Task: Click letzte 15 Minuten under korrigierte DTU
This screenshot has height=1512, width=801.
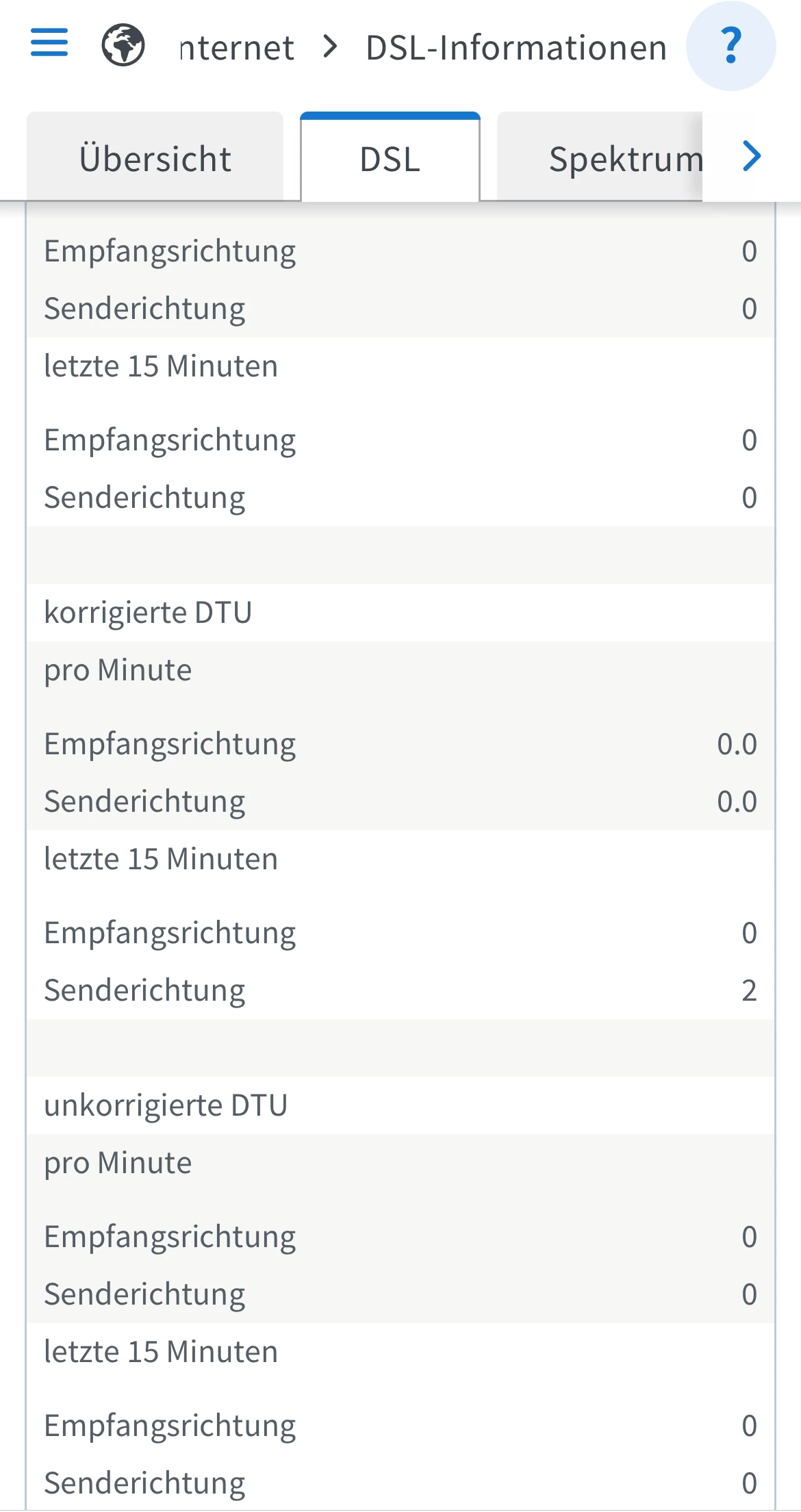Action: click(x=161, y=859)
